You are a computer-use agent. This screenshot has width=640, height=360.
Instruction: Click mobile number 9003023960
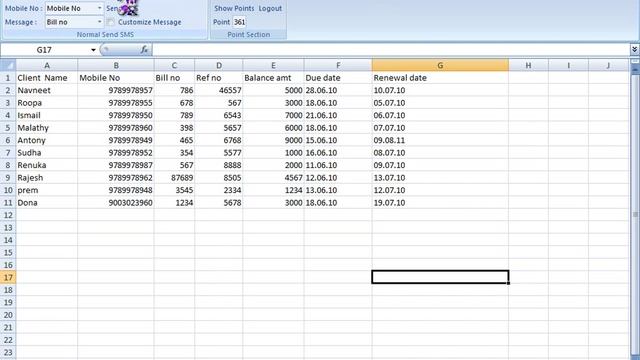(x=116, y=202)
